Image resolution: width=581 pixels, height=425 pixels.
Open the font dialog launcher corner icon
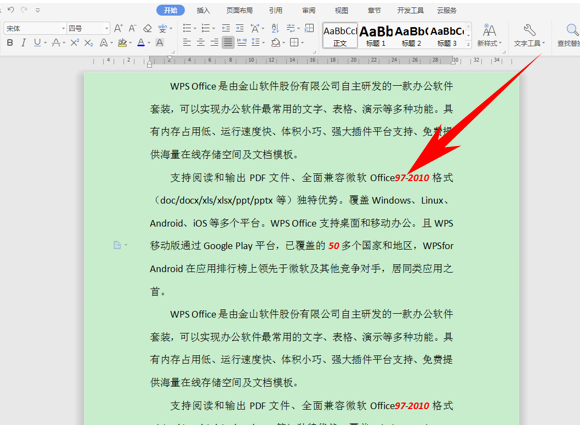coord(173,52)
